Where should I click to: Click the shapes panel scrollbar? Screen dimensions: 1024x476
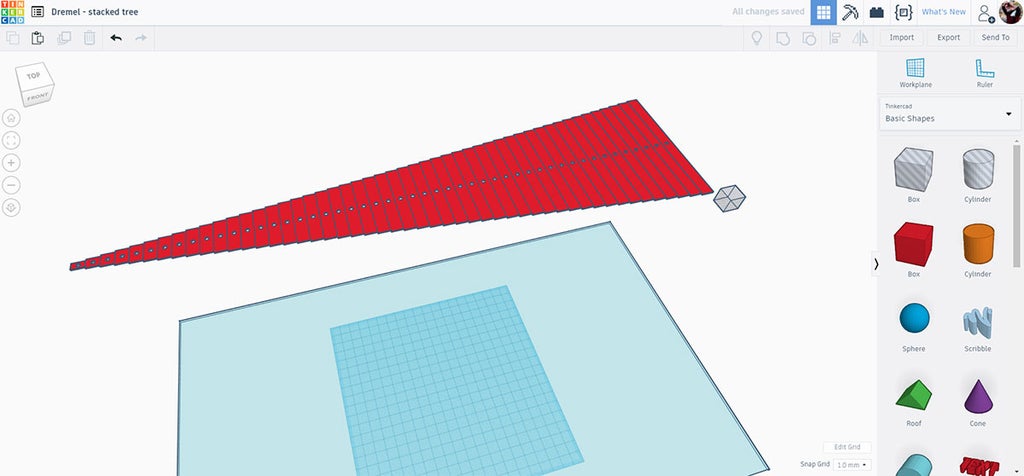(1017, 206)
